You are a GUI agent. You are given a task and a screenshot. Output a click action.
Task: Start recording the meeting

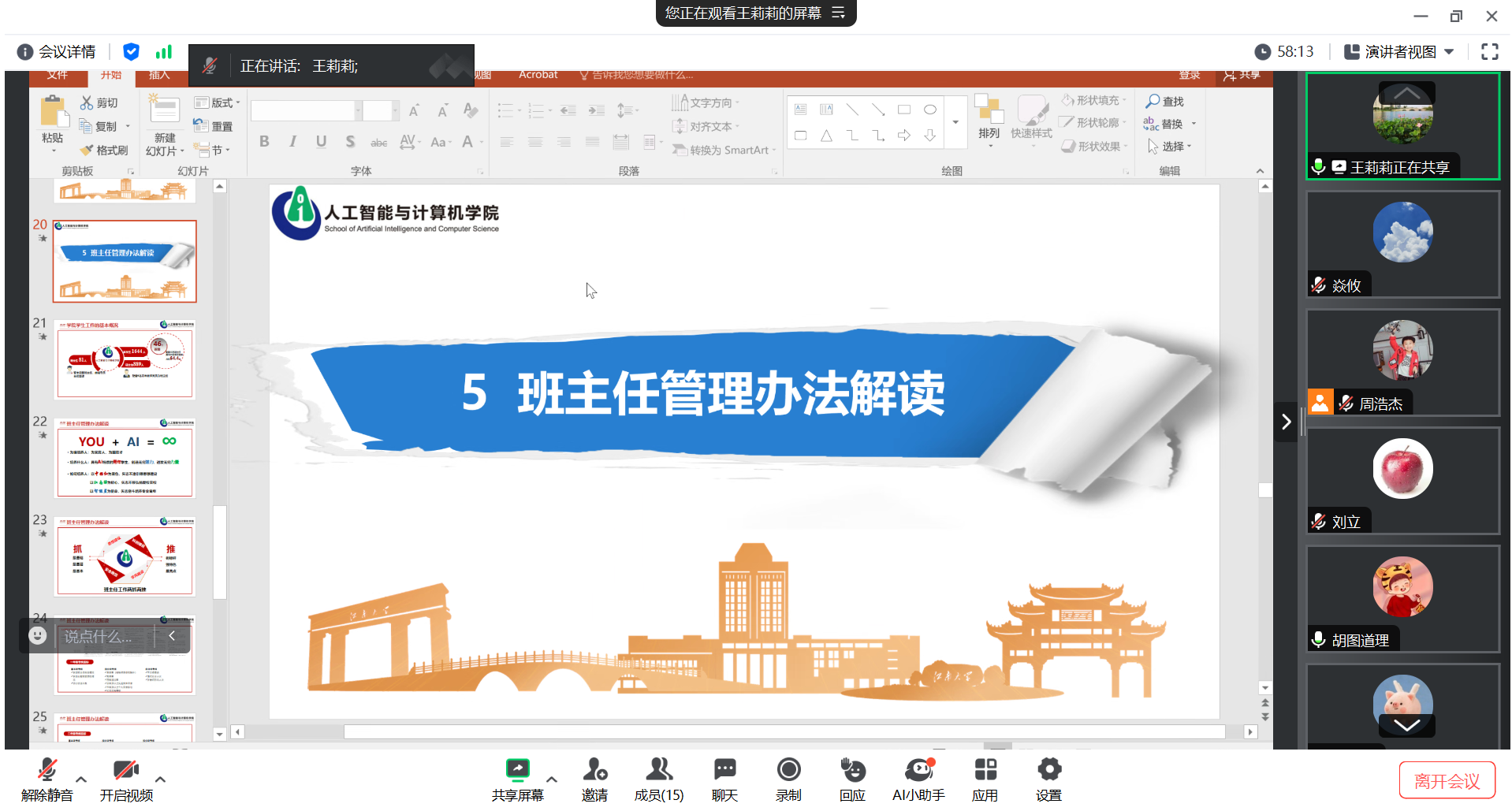(x=788, y=770)
